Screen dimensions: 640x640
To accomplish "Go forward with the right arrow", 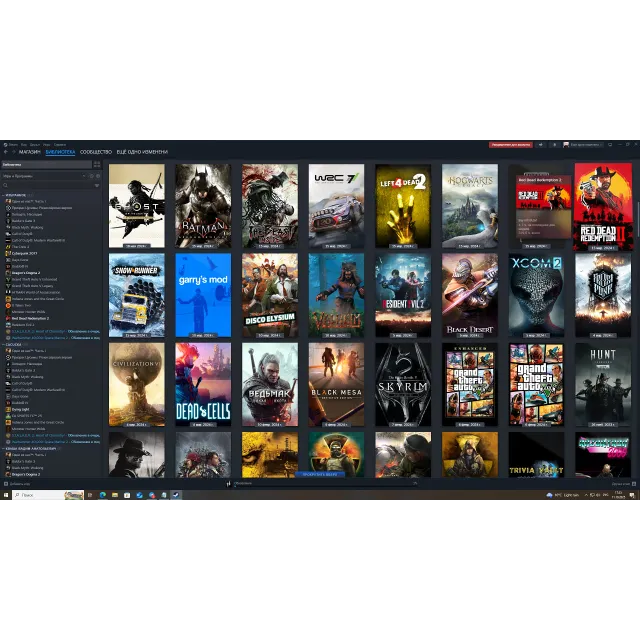I will [13, 152].
